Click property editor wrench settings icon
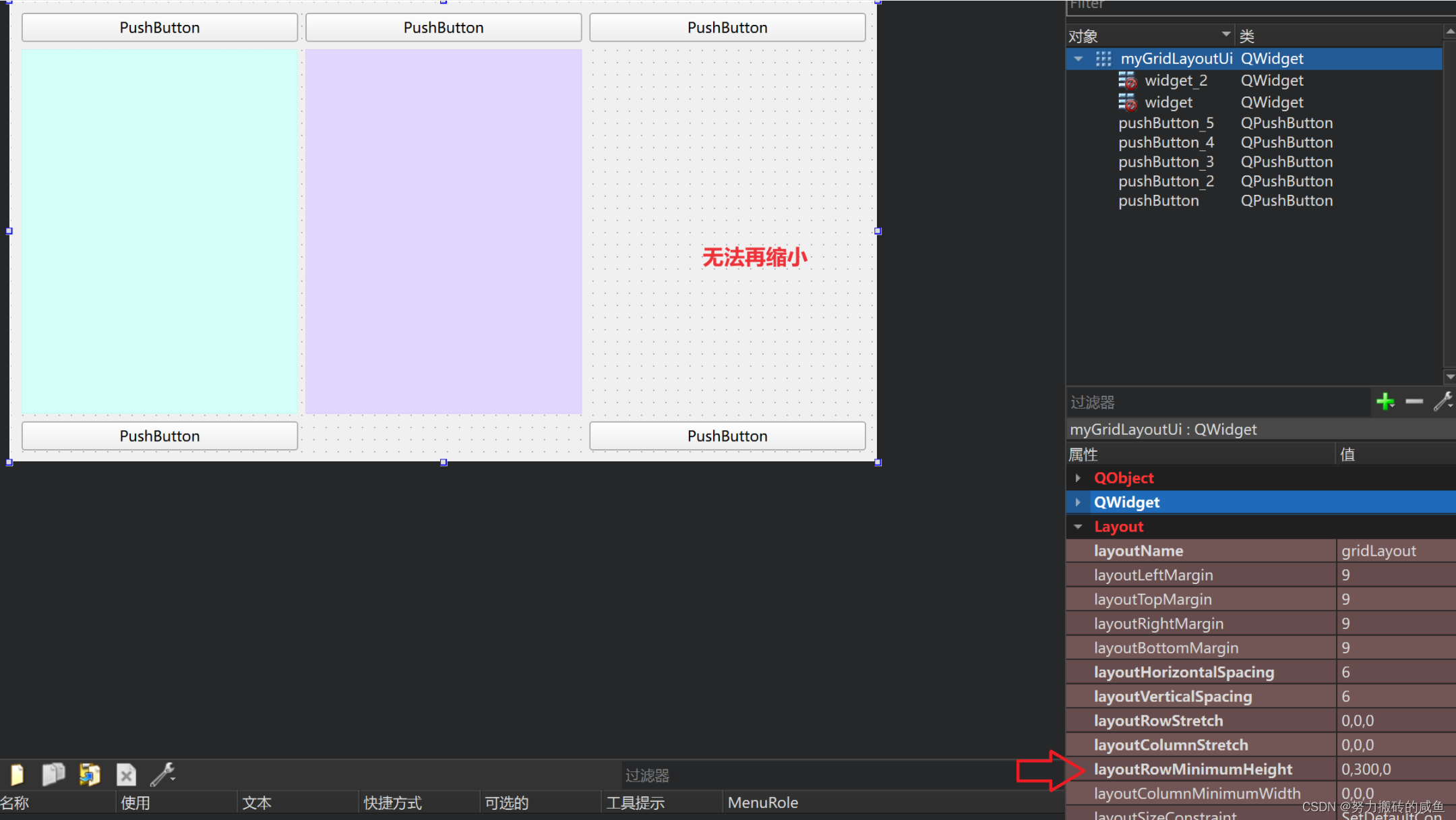 coord(1443,402)
